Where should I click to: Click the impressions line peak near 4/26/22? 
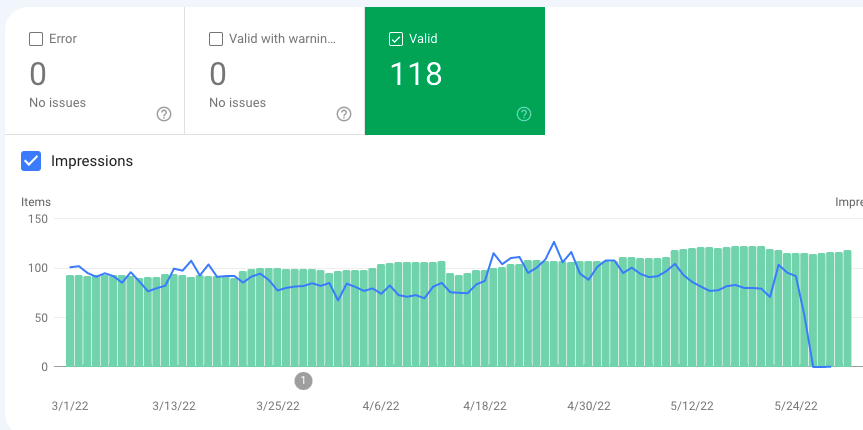554,242
